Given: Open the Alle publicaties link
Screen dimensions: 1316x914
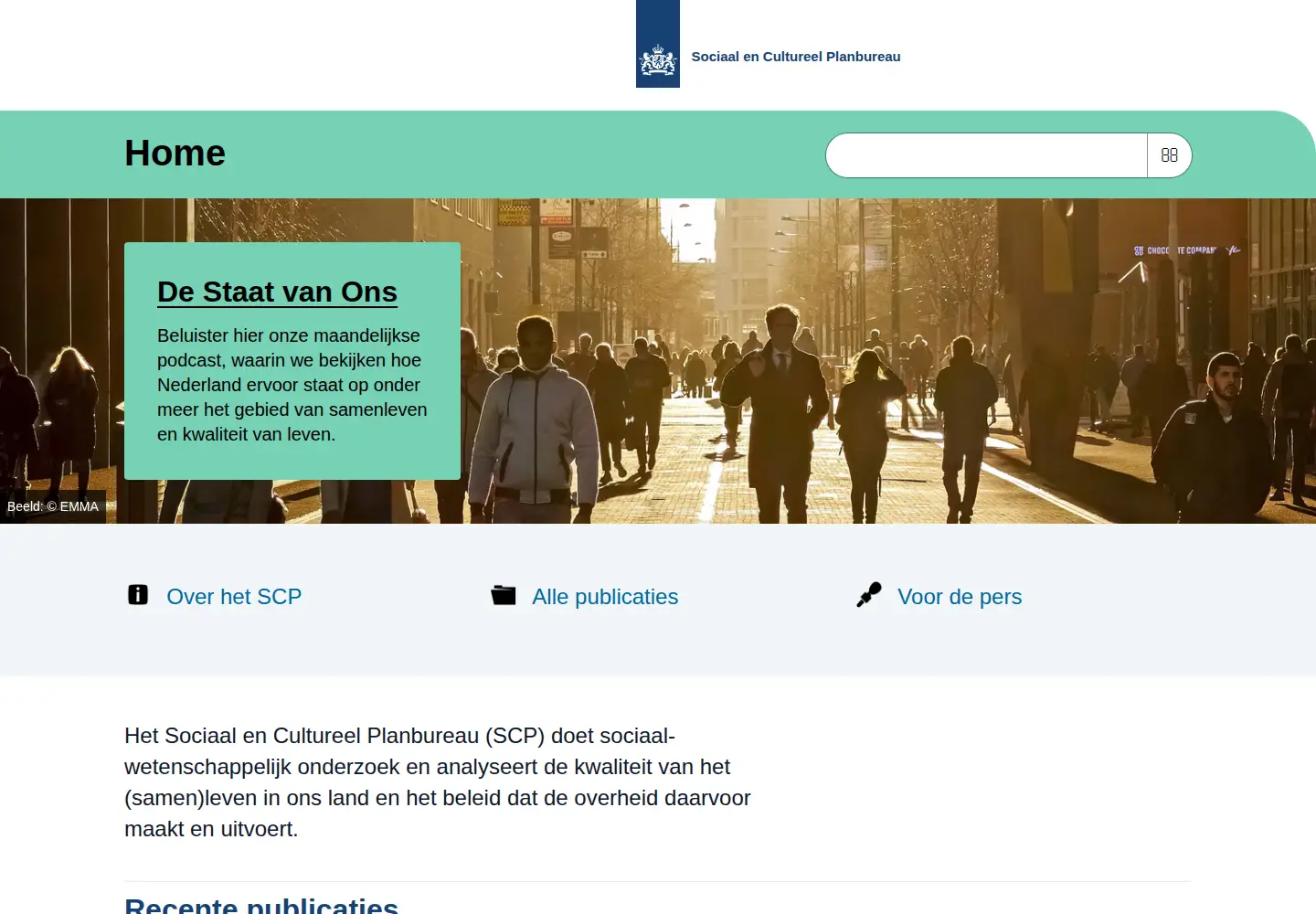Looking at the screenshot, I should 605,597.
